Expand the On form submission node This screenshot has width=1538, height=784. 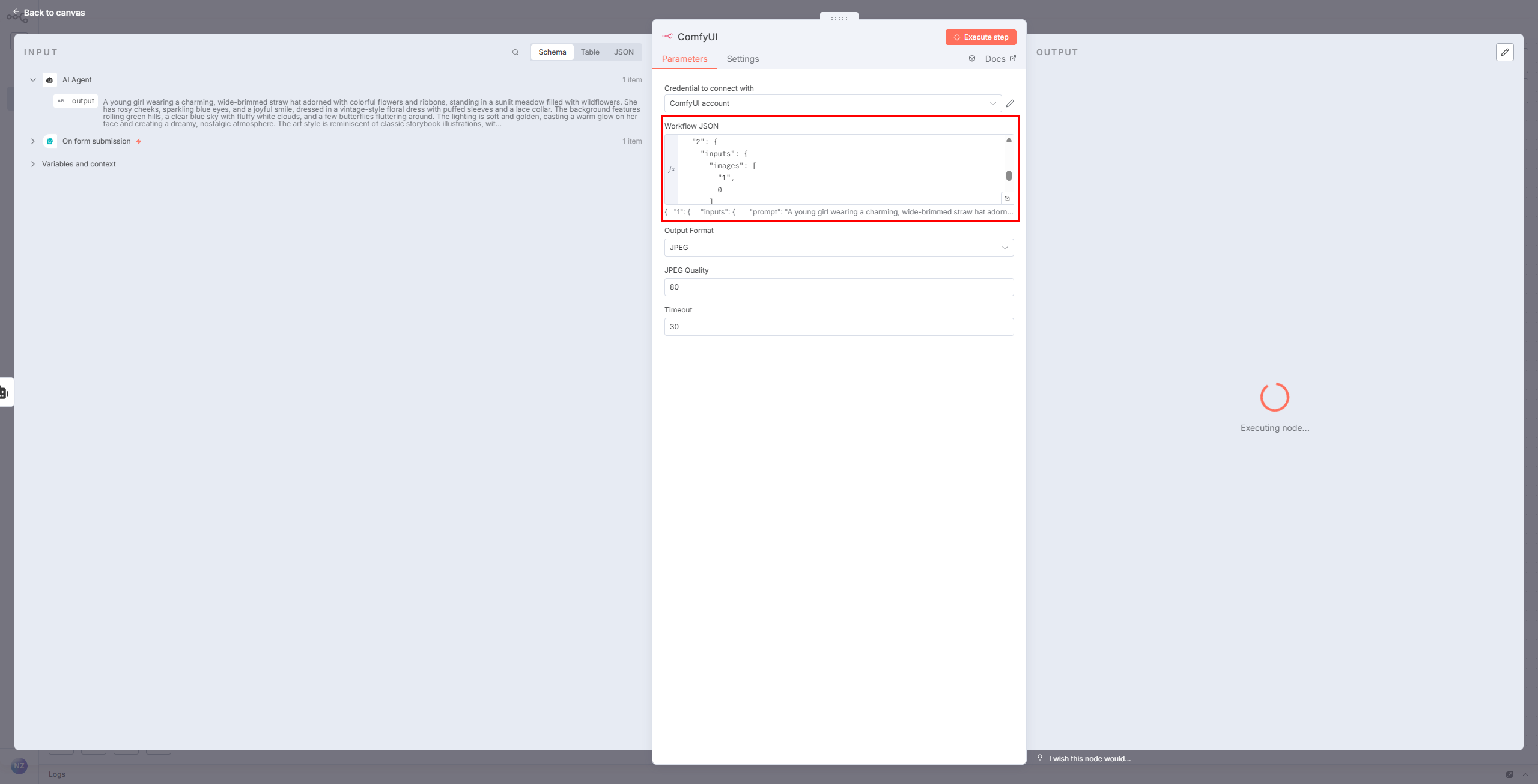pos(33,141)
